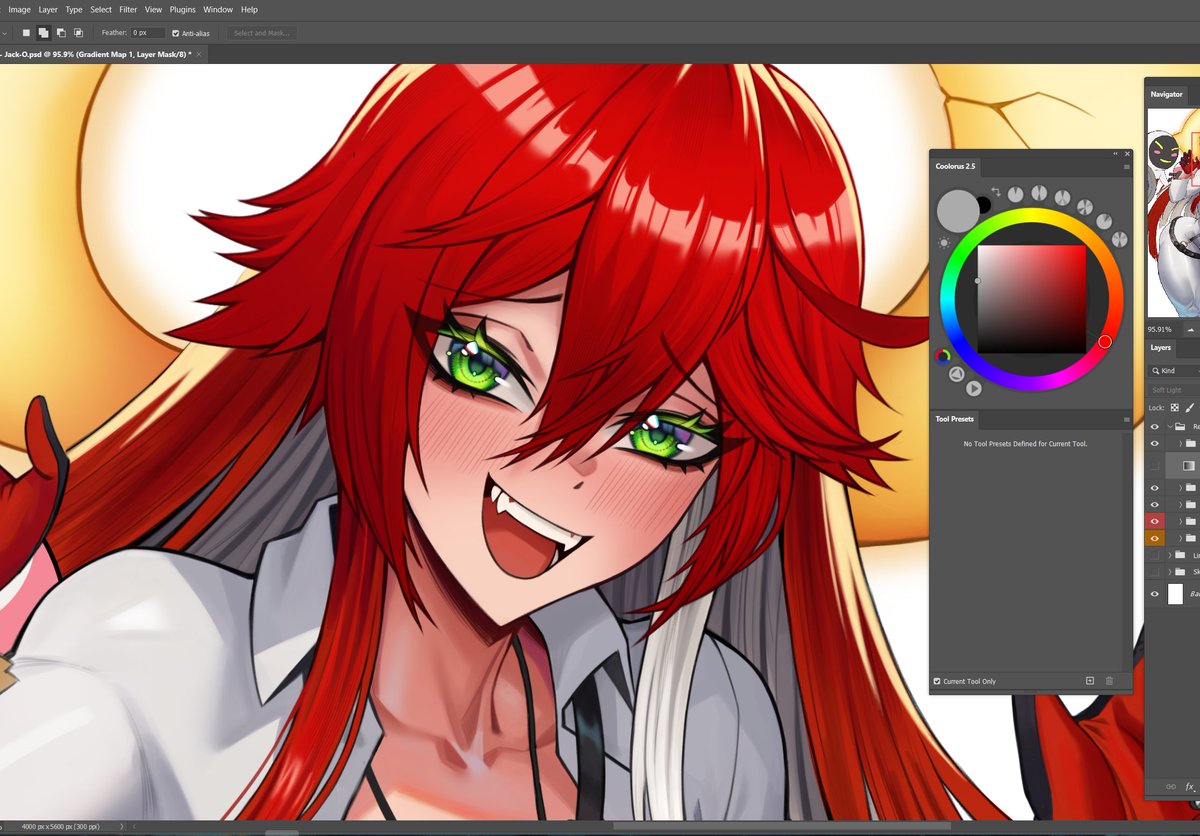Collapse the top layer group chevron
This screenshot has width=1200, height=836.
pos(1170,426)
